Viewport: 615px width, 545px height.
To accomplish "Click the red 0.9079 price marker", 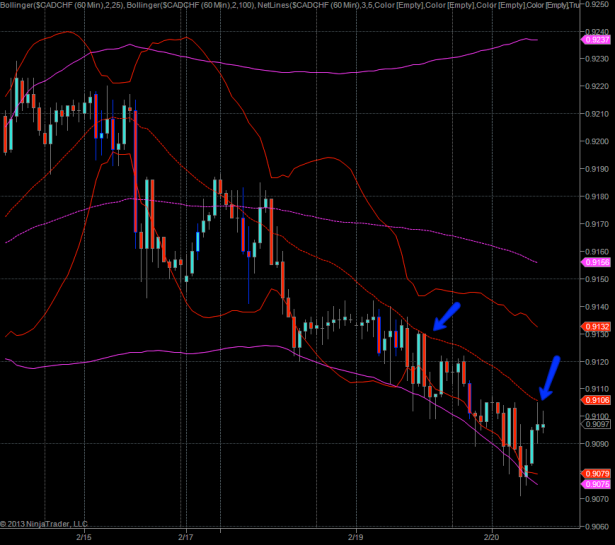I will [596, 473].
